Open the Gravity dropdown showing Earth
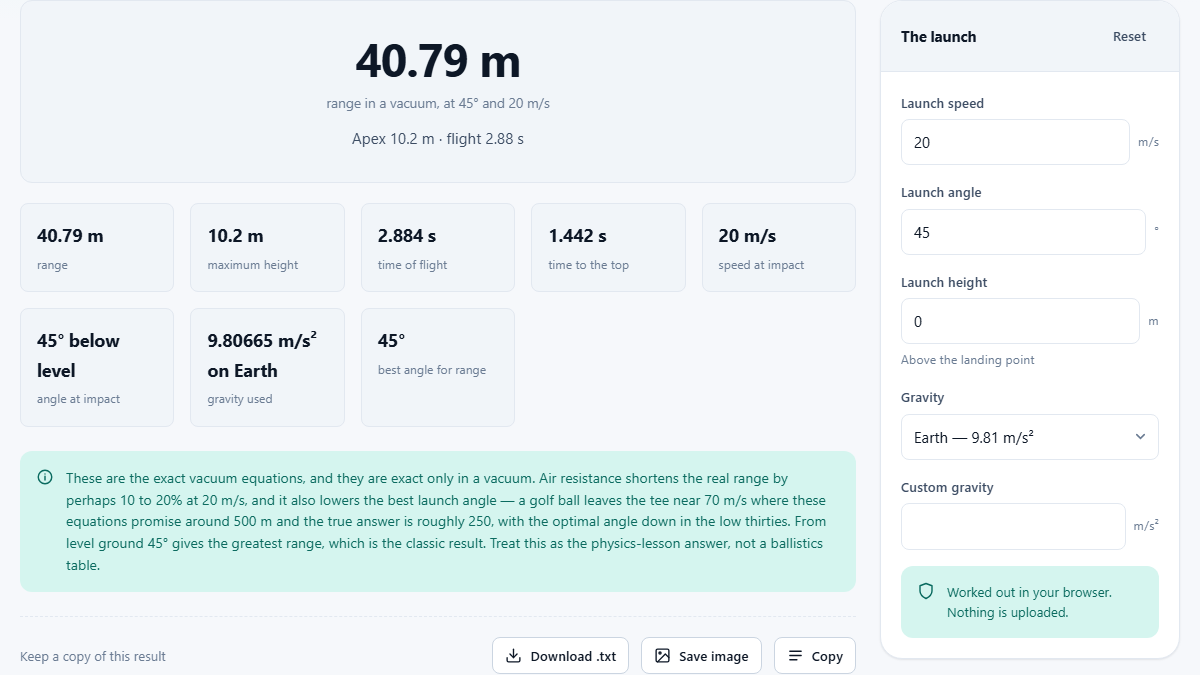Image resolution: width=1200 pixels, height=675 pixels. (x=1030, y=437)
